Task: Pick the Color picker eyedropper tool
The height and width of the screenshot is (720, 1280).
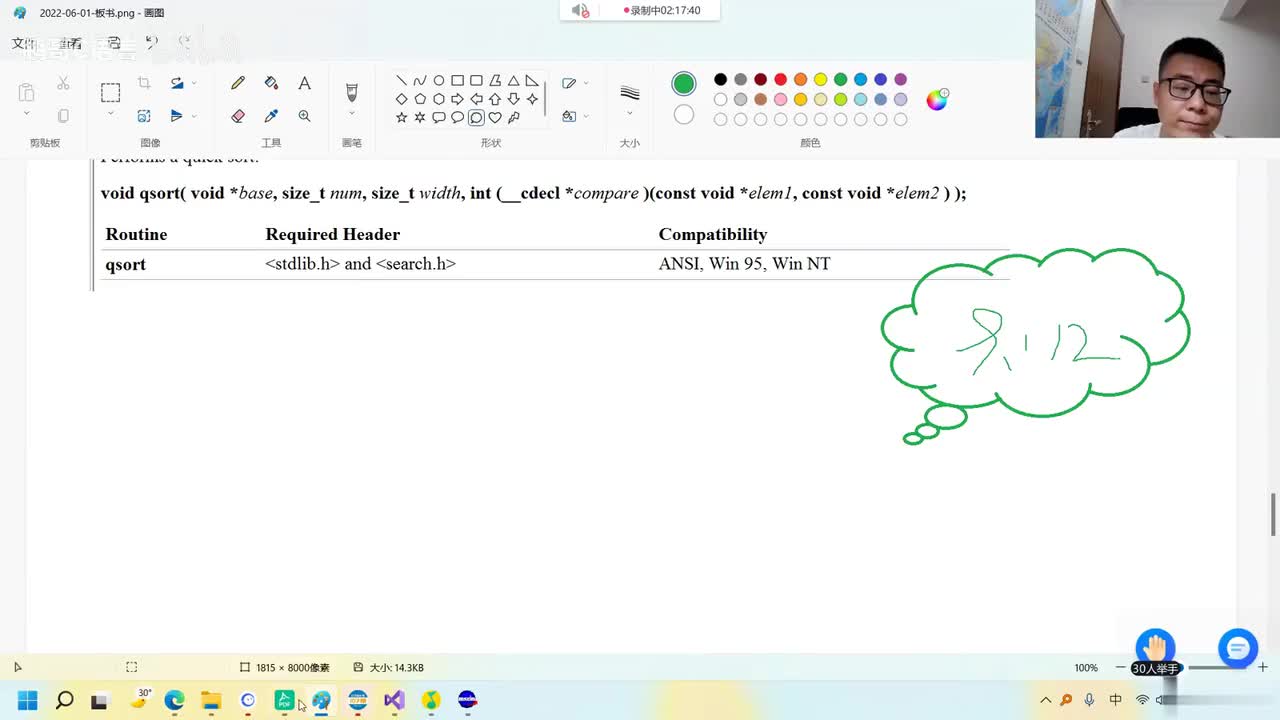Action: [271, 116]
